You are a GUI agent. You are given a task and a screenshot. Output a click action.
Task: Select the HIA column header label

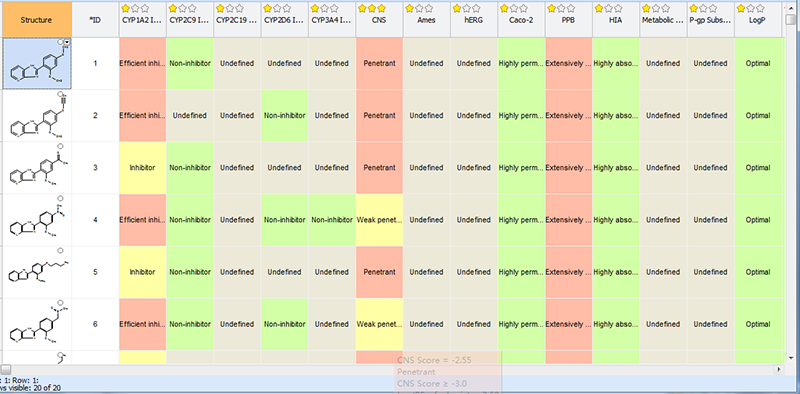point(616,20)
